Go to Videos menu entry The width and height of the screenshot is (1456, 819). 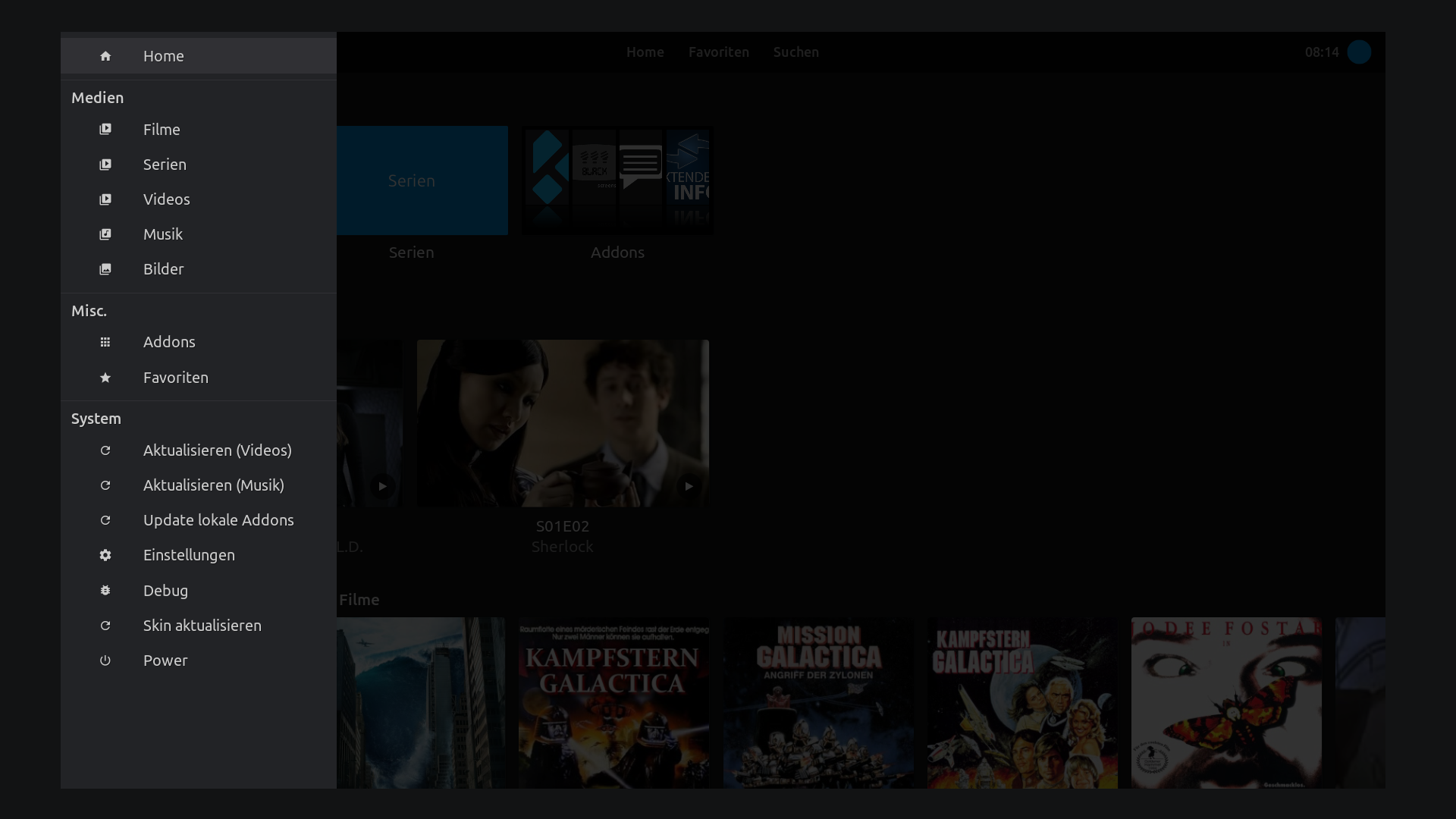click(199, 199)
